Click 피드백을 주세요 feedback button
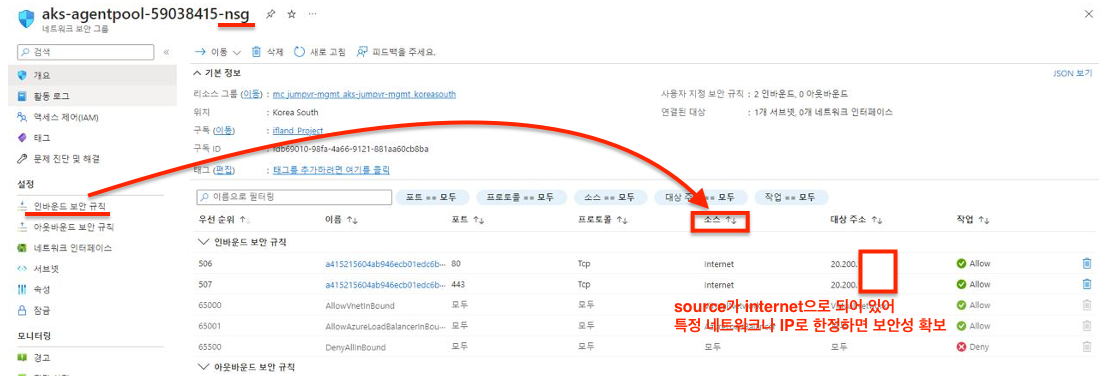Screen dimensions: 1114x382 point(396,52)
